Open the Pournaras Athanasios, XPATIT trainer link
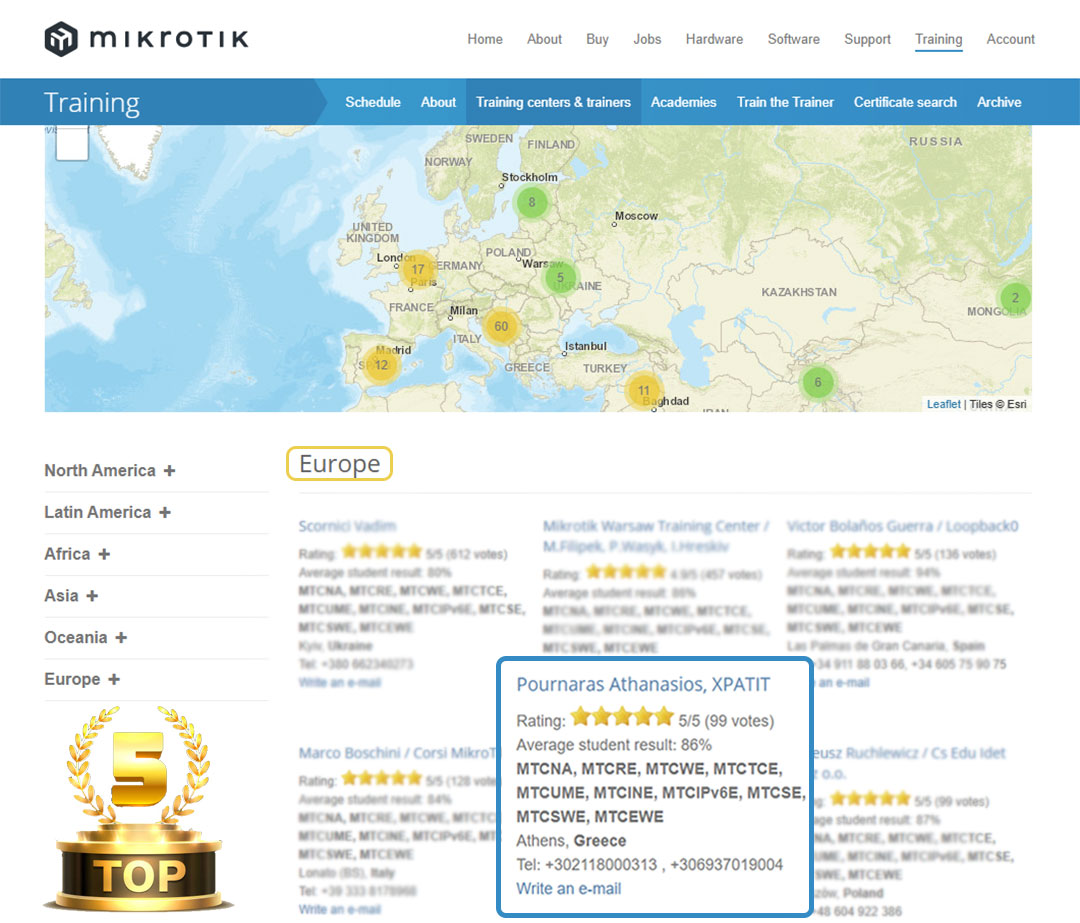 pos(643,684)
